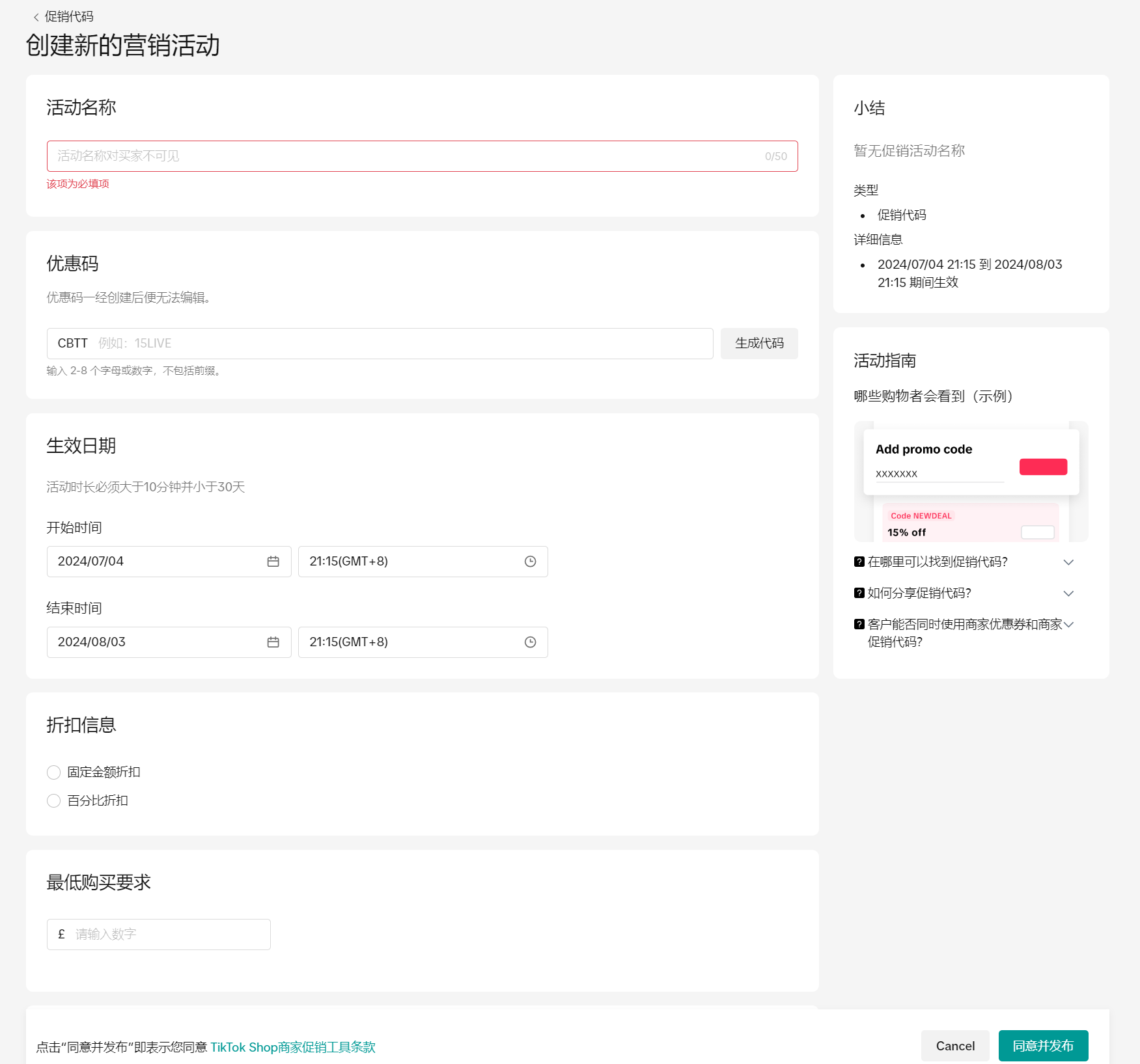Image resolution: width=1140 pixels, height=1064 pixels.
Task: Open the start time clock icon
Action: coord(530,562)
